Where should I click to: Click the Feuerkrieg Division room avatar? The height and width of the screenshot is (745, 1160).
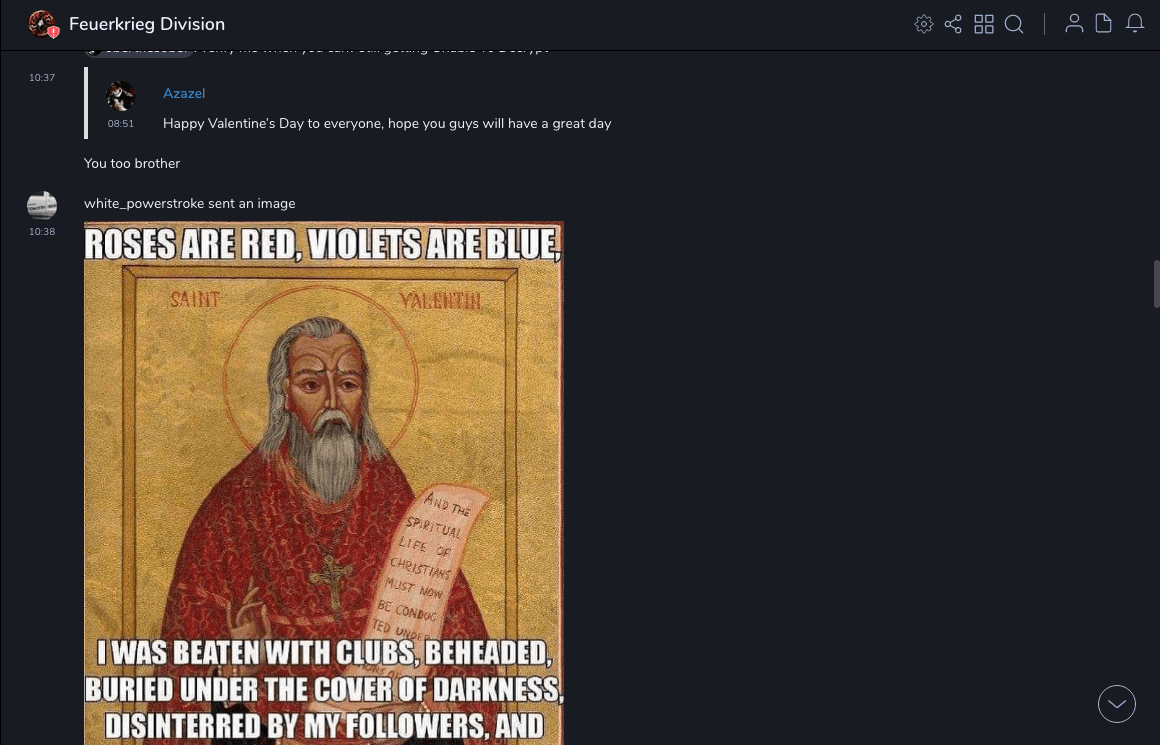42,24
